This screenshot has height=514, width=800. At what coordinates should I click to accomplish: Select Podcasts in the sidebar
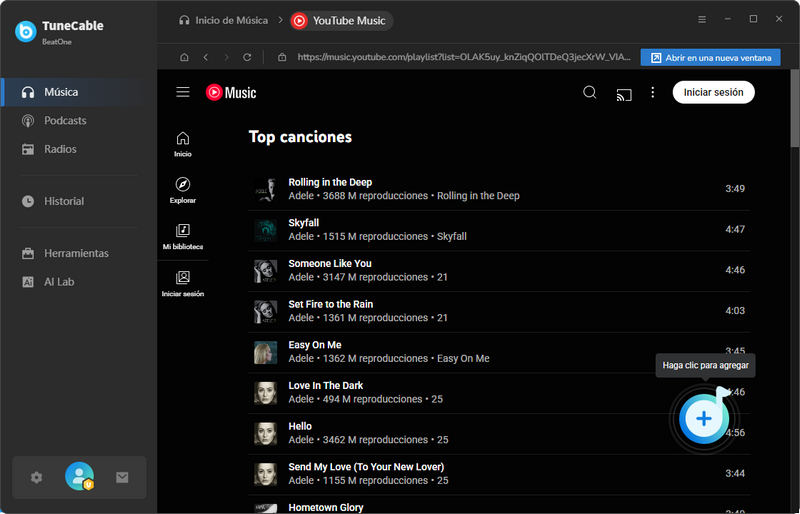point(65,120)
